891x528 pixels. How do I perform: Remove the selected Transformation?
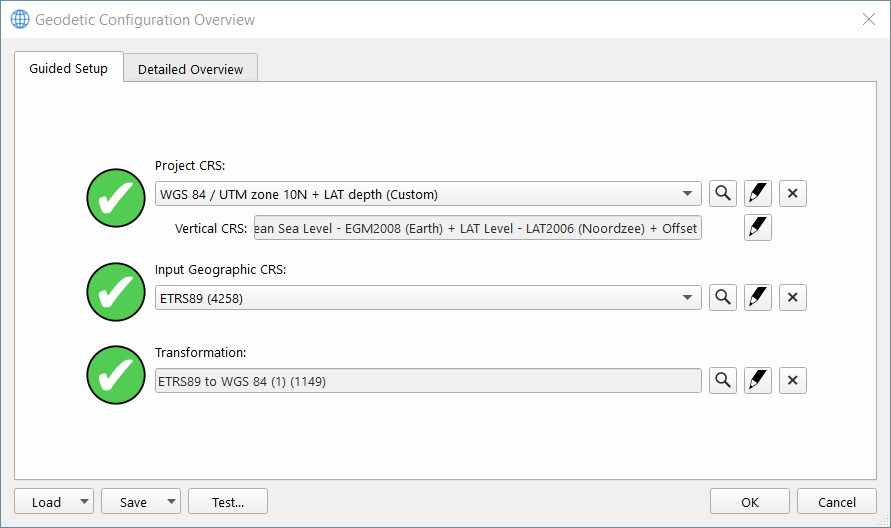(793, 381)
